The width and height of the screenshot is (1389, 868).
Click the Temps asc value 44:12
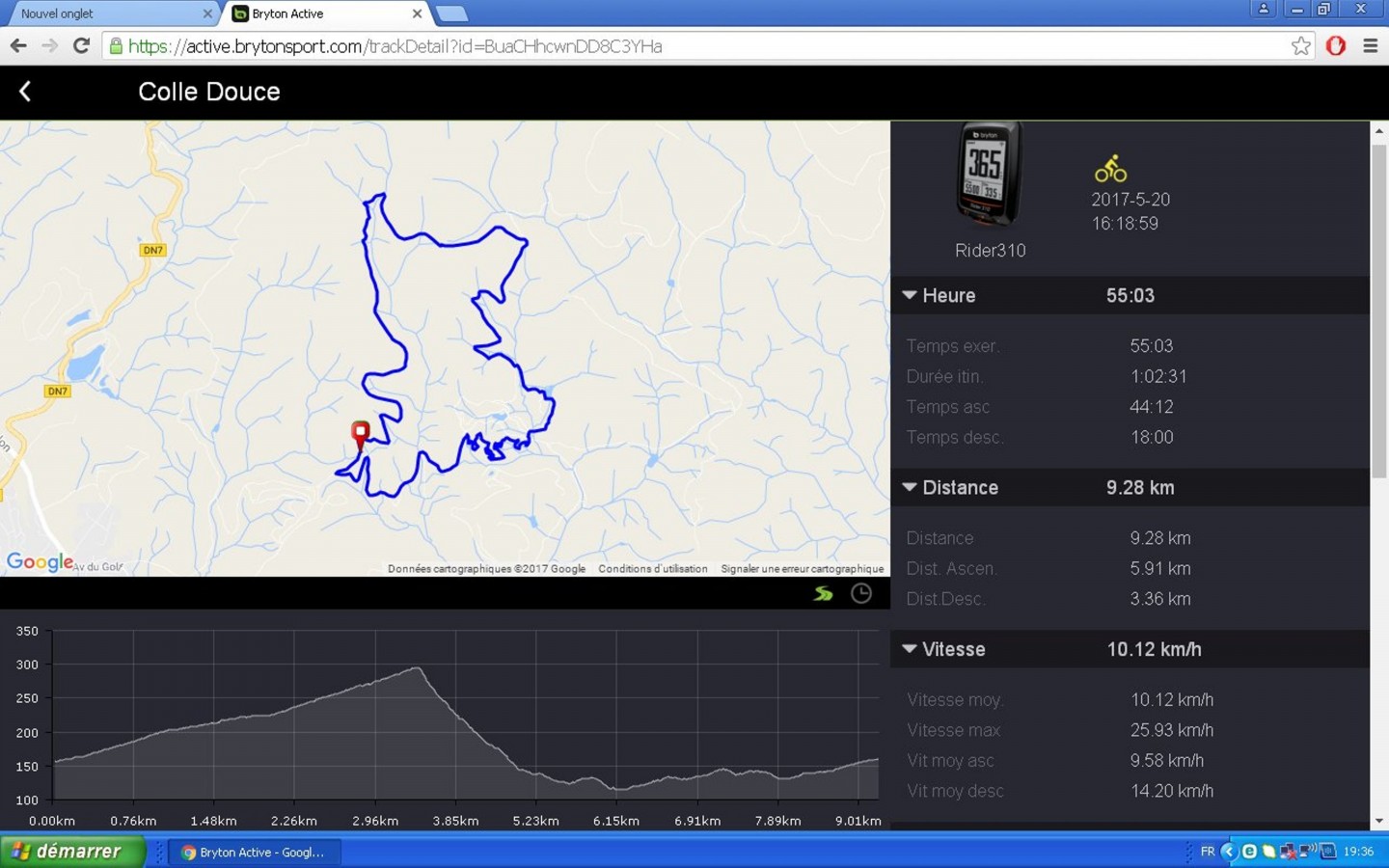1152,407
